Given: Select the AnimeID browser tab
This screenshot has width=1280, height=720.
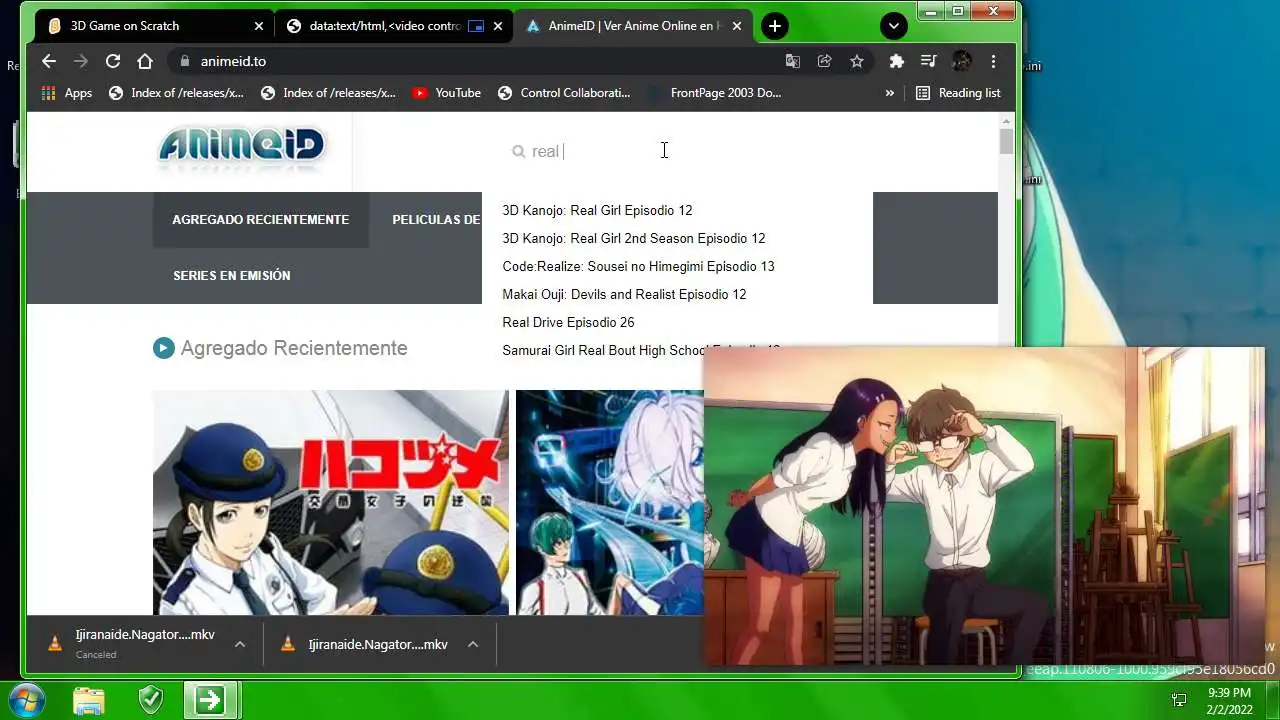Looking at the screenshot, I should 633,26.
